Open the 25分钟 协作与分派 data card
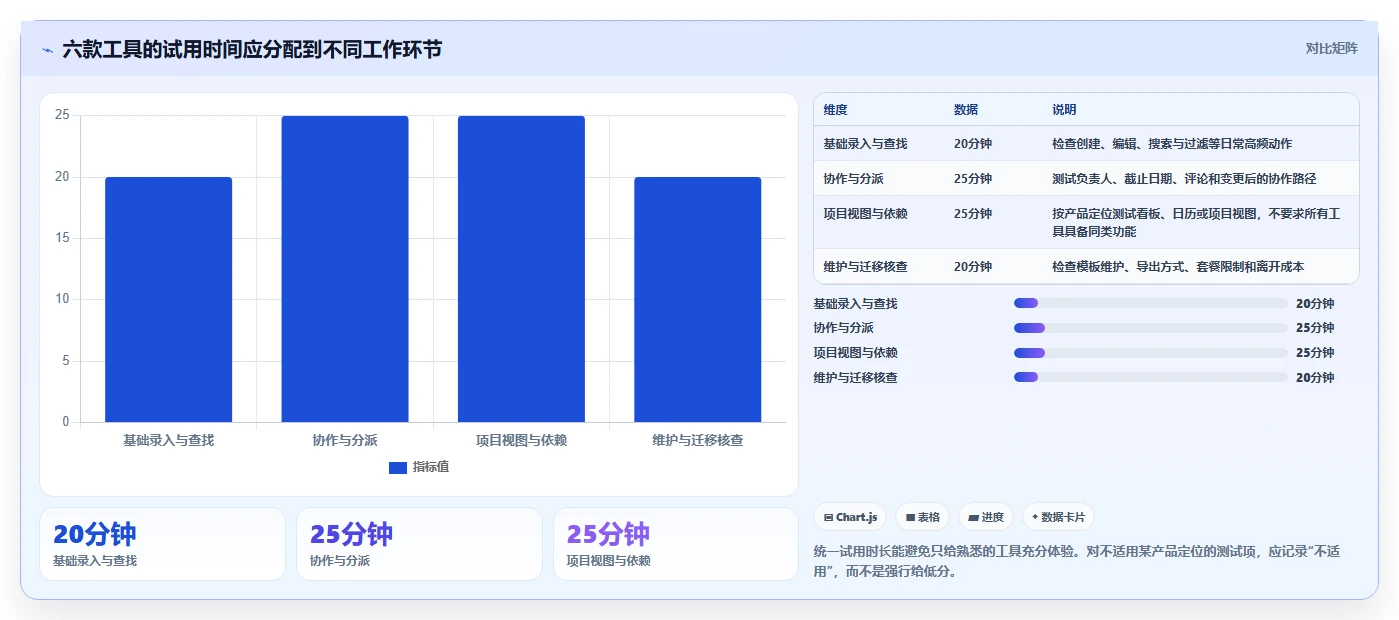This screenshot has width=1399, height=620. tap(419, 544)
